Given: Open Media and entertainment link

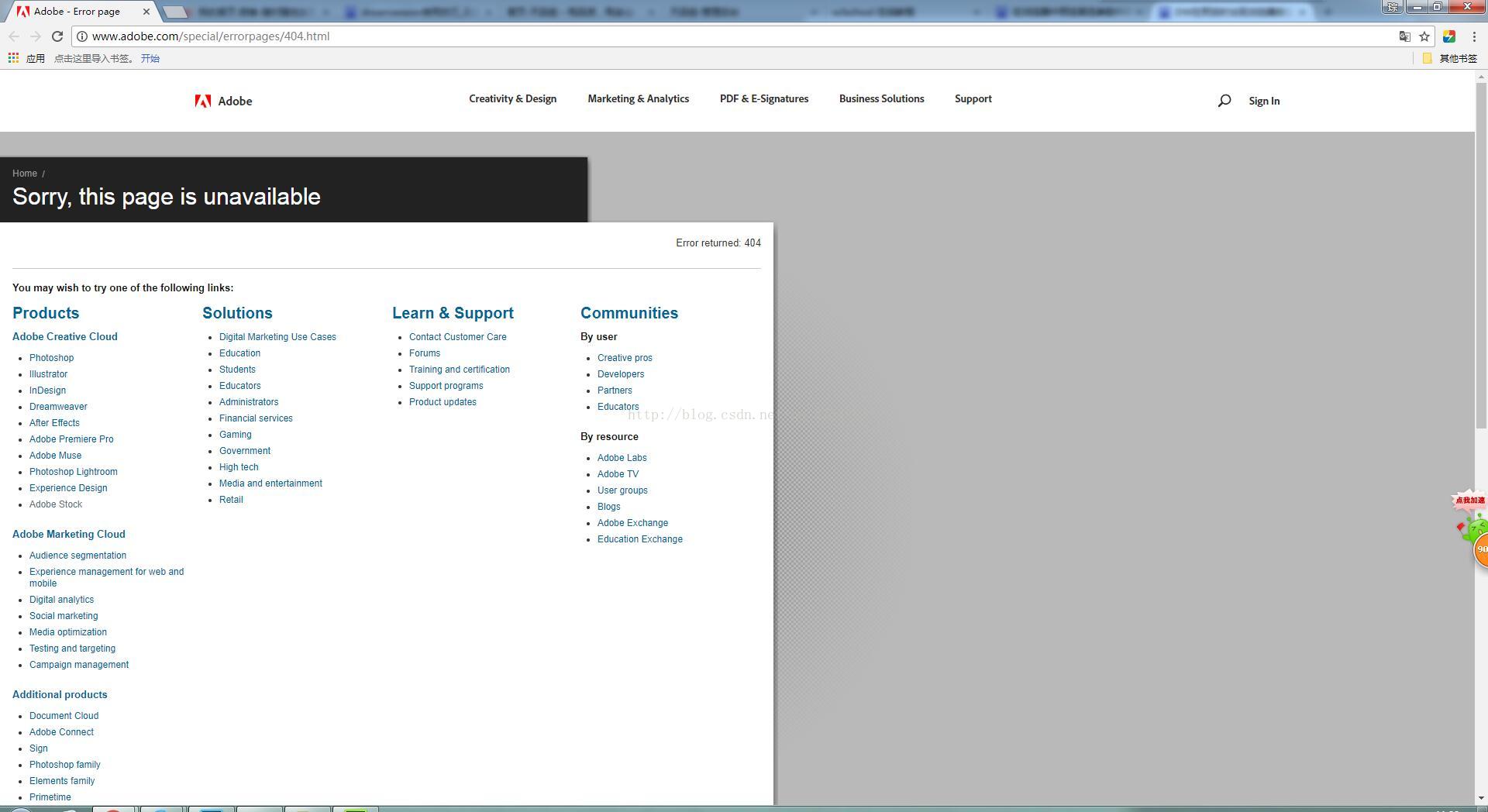Looking at the screenshot, I should click(270, 483).
